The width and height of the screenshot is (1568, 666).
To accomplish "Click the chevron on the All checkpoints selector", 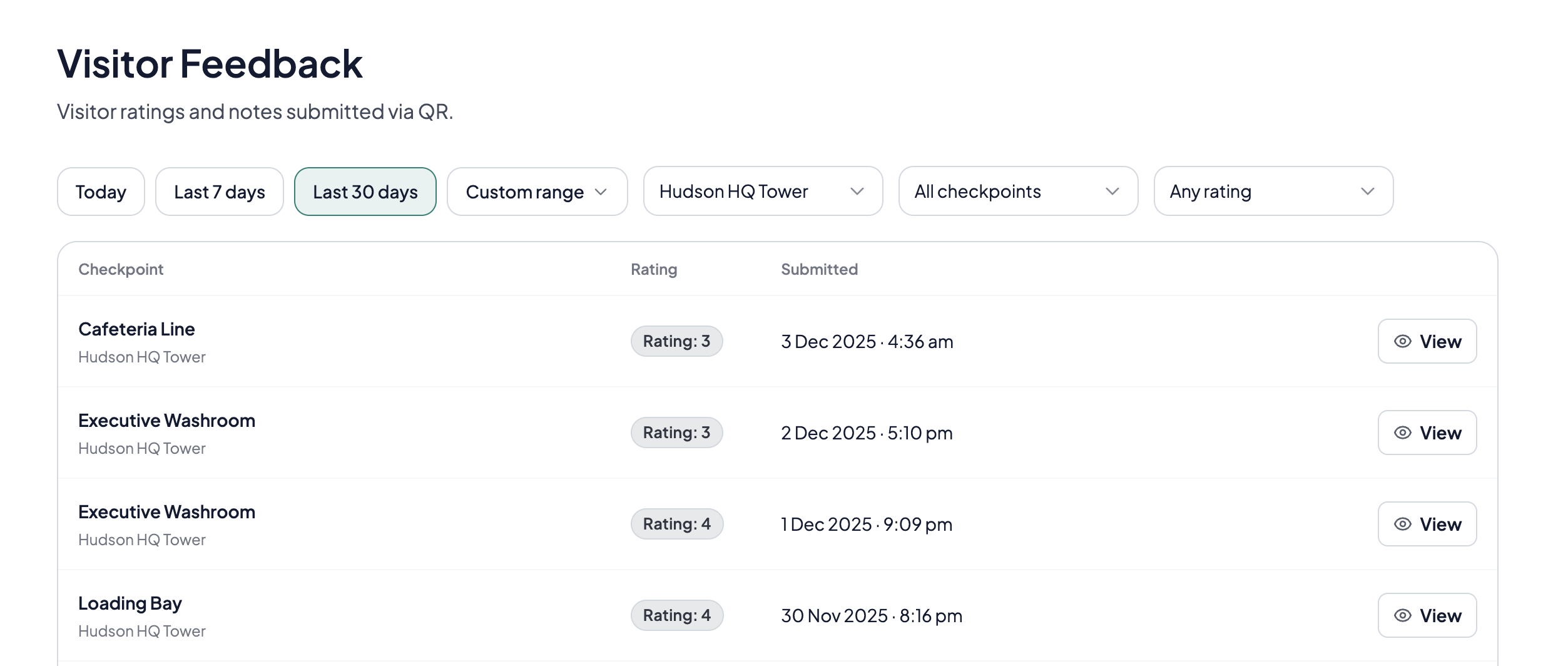I will coord(1113,192).
